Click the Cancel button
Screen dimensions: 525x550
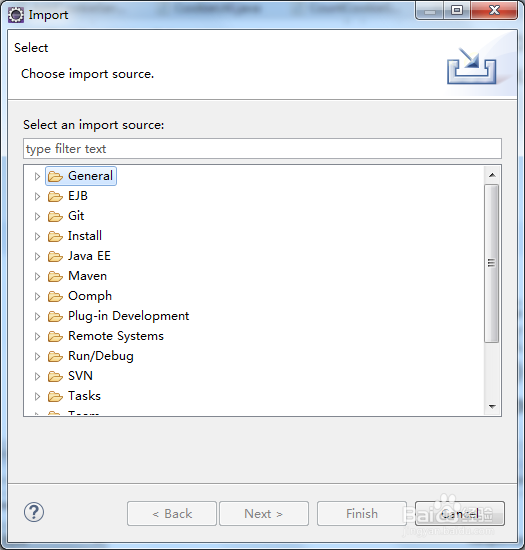[x=460, y=514]
